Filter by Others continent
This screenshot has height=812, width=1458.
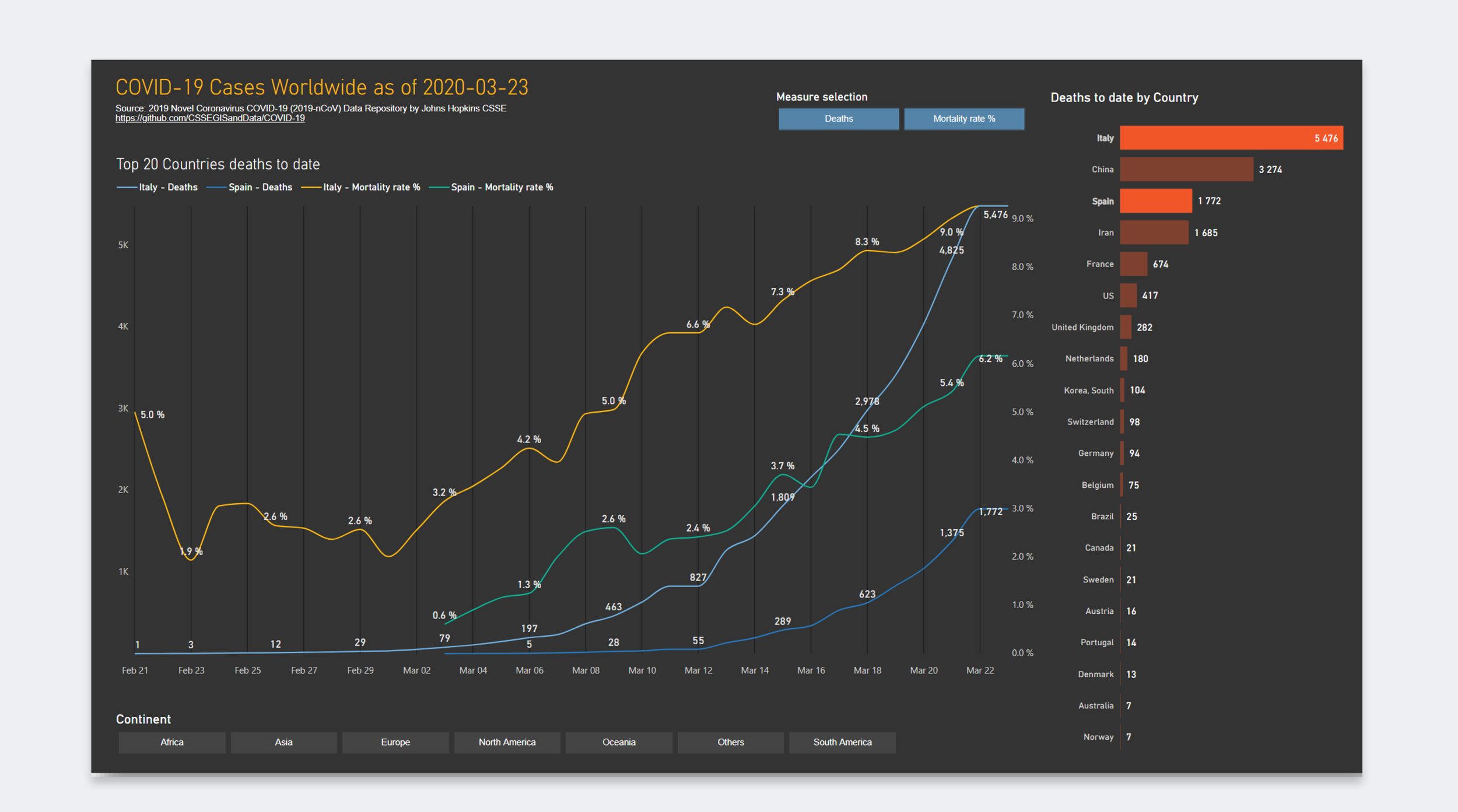click(x=730, y=742)
